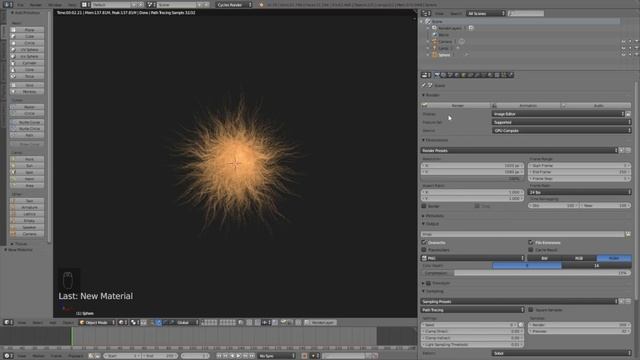Add an Area lamp
640x360 pixels.
(27, 186)
